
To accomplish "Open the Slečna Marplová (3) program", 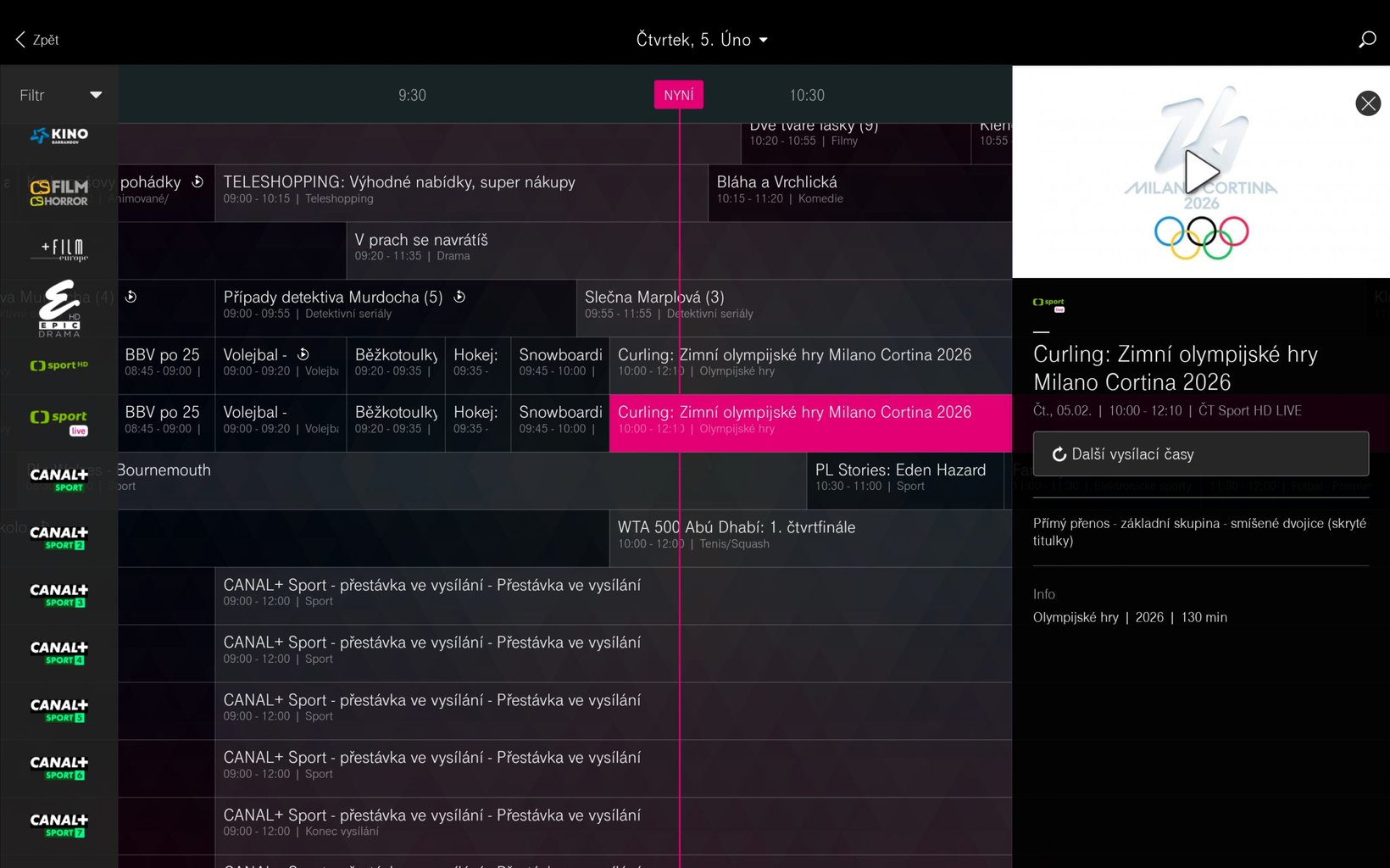I will click(654, 303).
